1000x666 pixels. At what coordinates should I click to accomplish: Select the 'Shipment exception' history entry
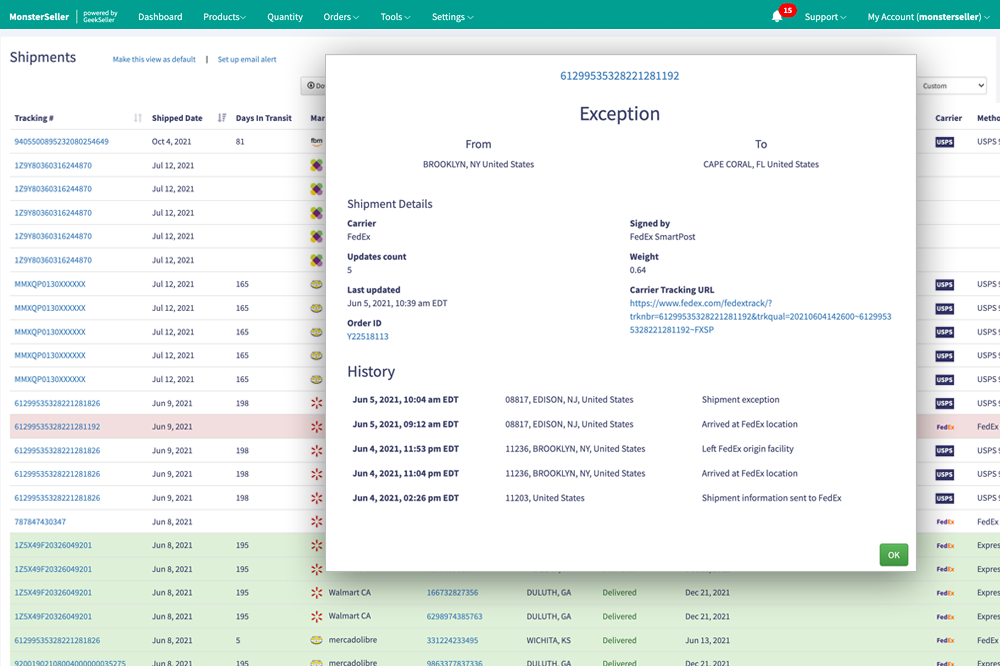click(740, 399)
